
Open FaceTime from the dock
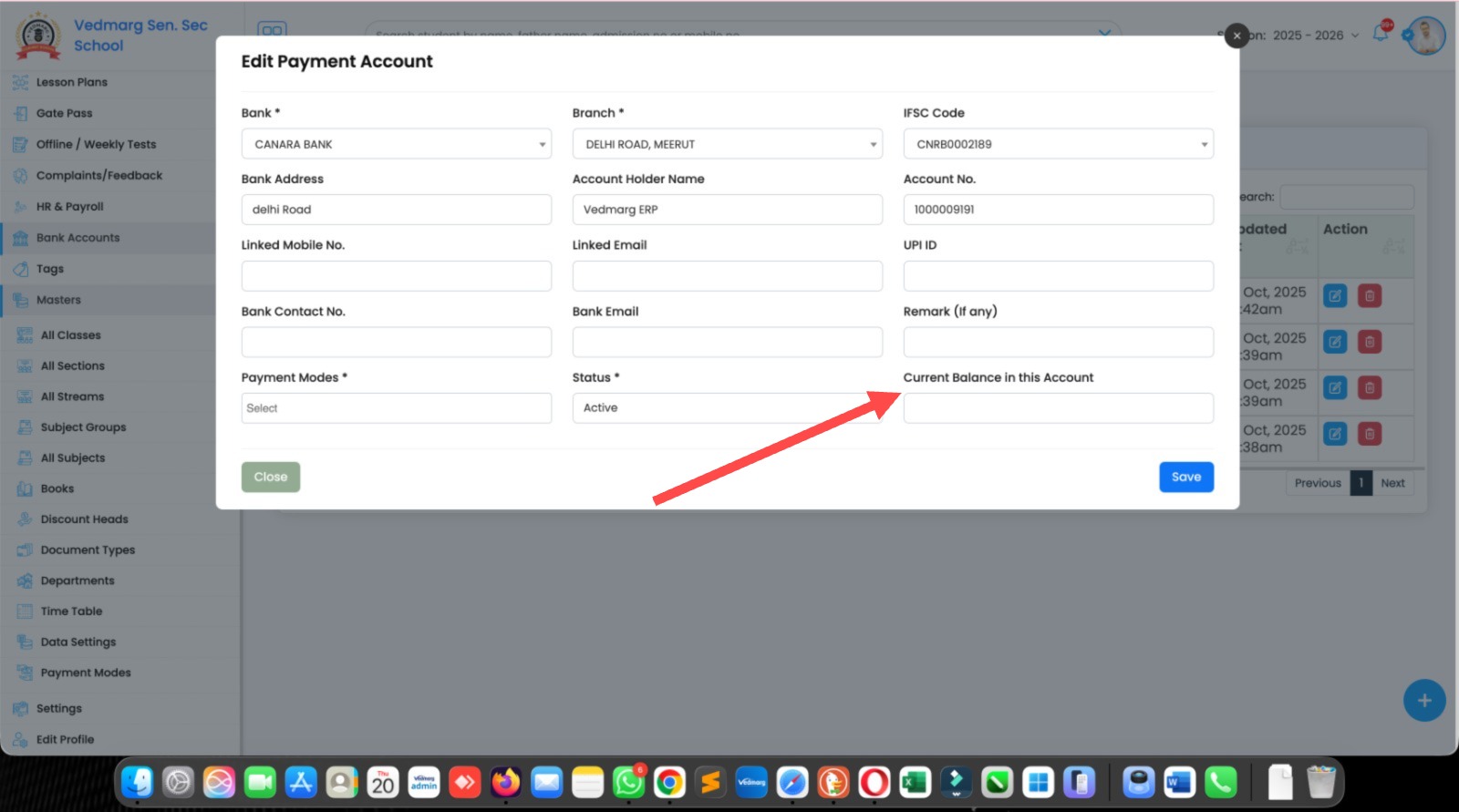pos(260,782)
